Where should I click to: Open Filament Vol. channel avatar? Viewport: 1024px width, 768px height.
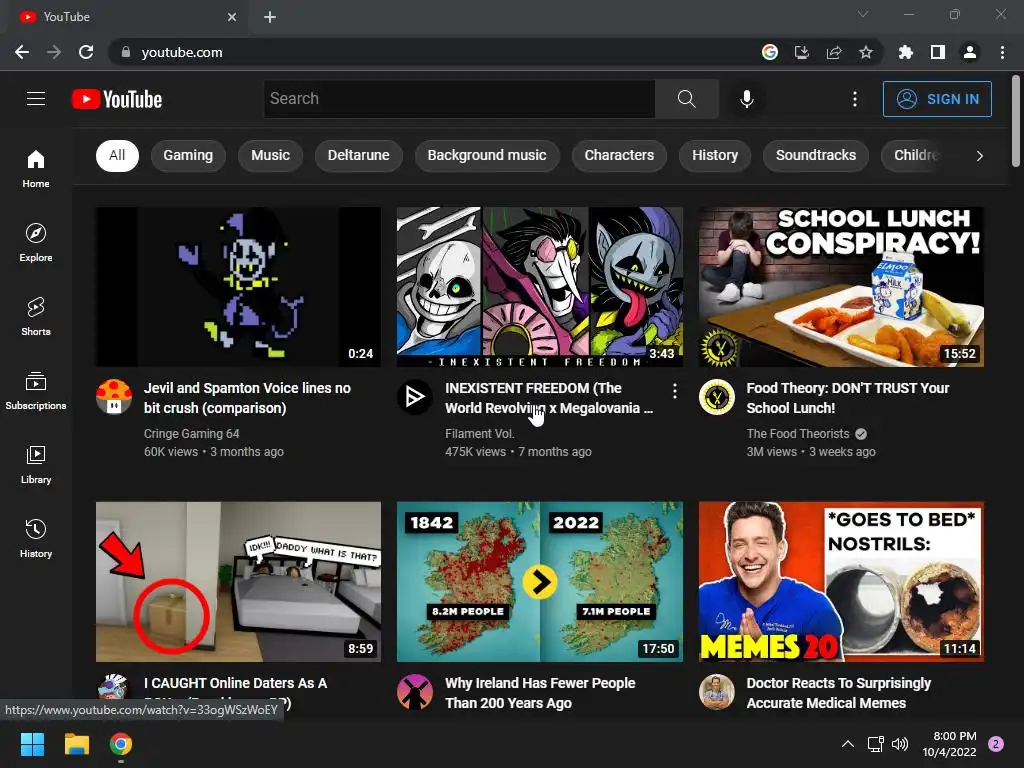[x=415, y=396]
